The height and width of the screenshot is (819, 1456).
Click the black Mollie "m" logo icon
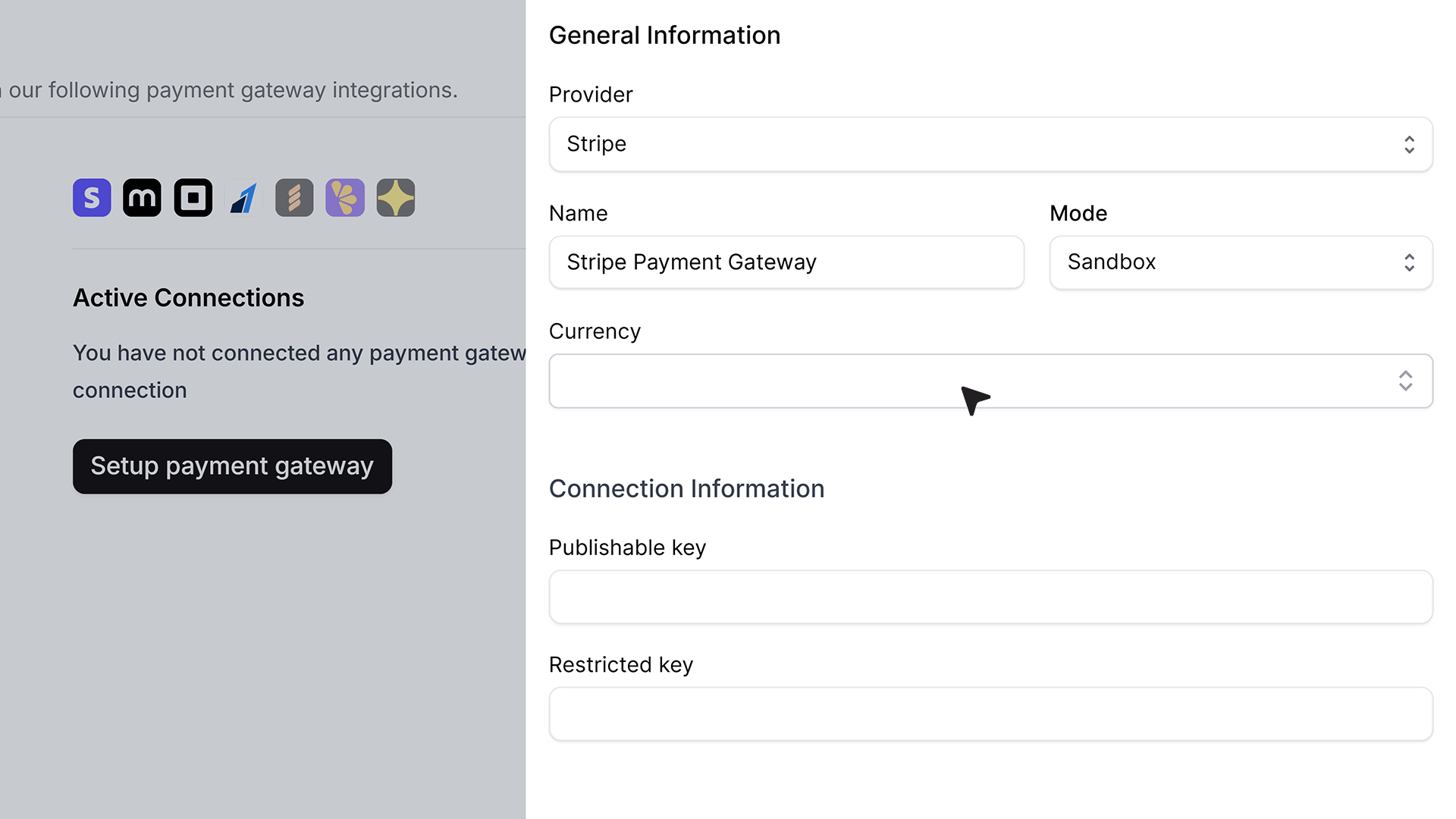[143, 198]
